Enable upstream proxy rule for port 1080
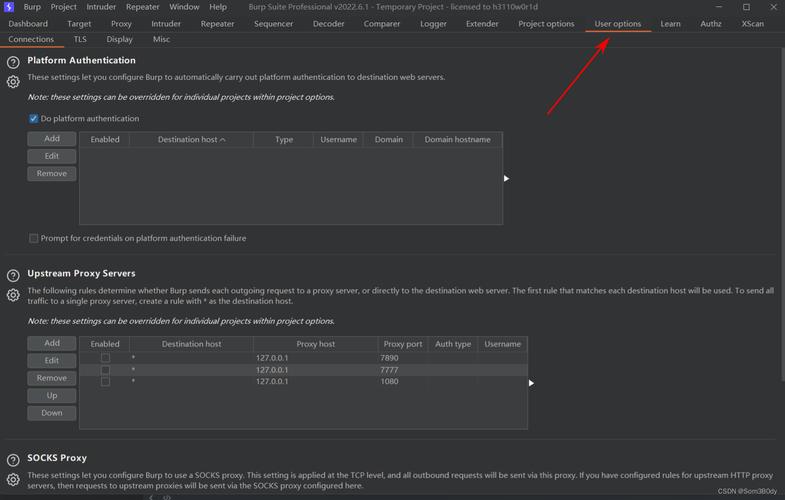The height and width of the screenshot is (500, 785). (x=105, y=381)
